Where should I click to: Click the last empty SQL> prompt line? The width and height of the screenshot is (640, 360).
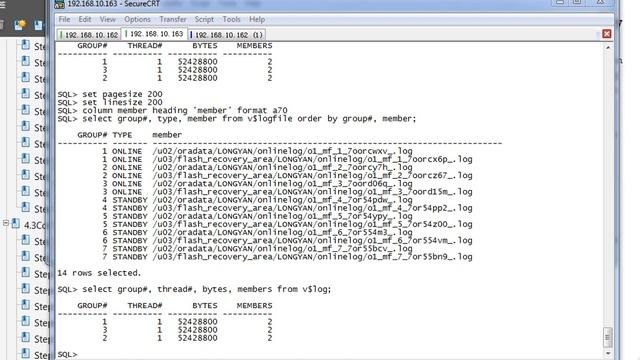(x=67, y=354)
